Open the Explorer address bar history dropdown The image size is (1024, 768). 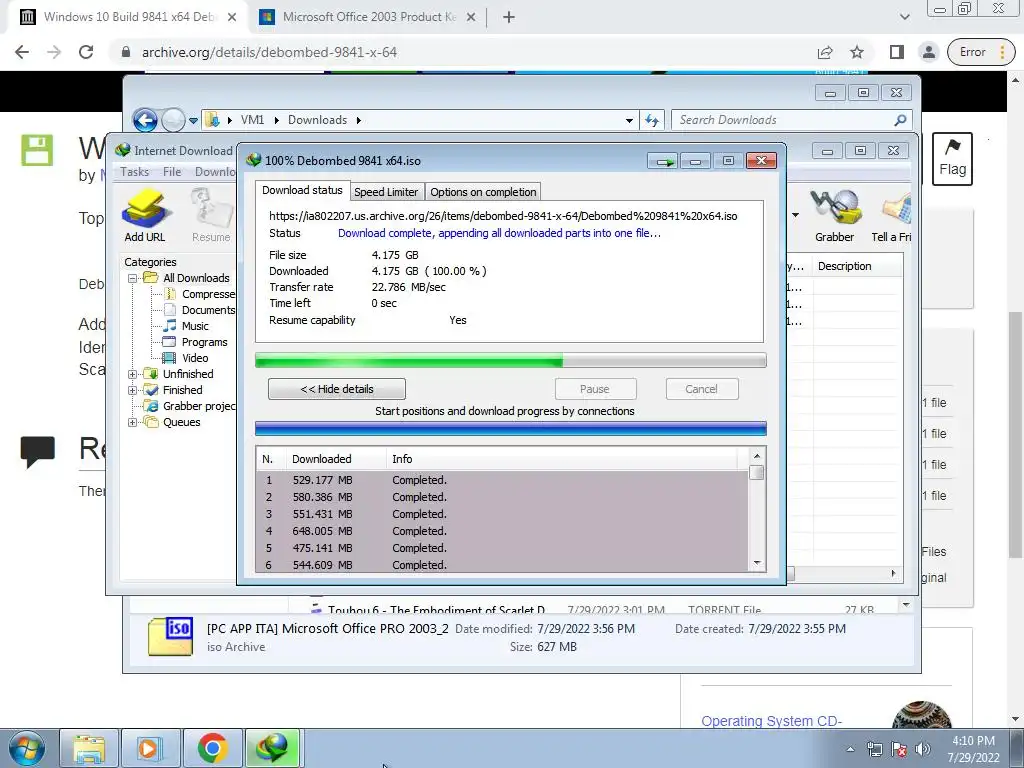pos(629,120)
